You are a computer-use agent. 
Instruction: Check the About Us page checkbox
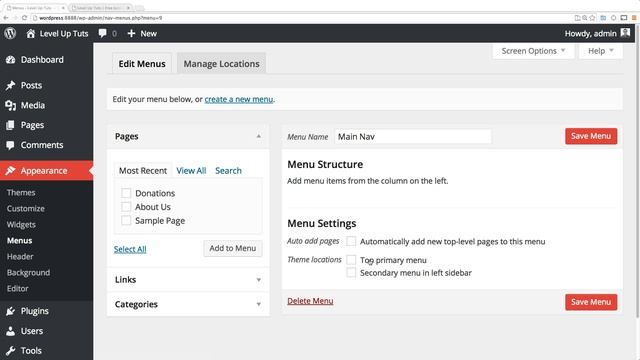click(126, 207)
